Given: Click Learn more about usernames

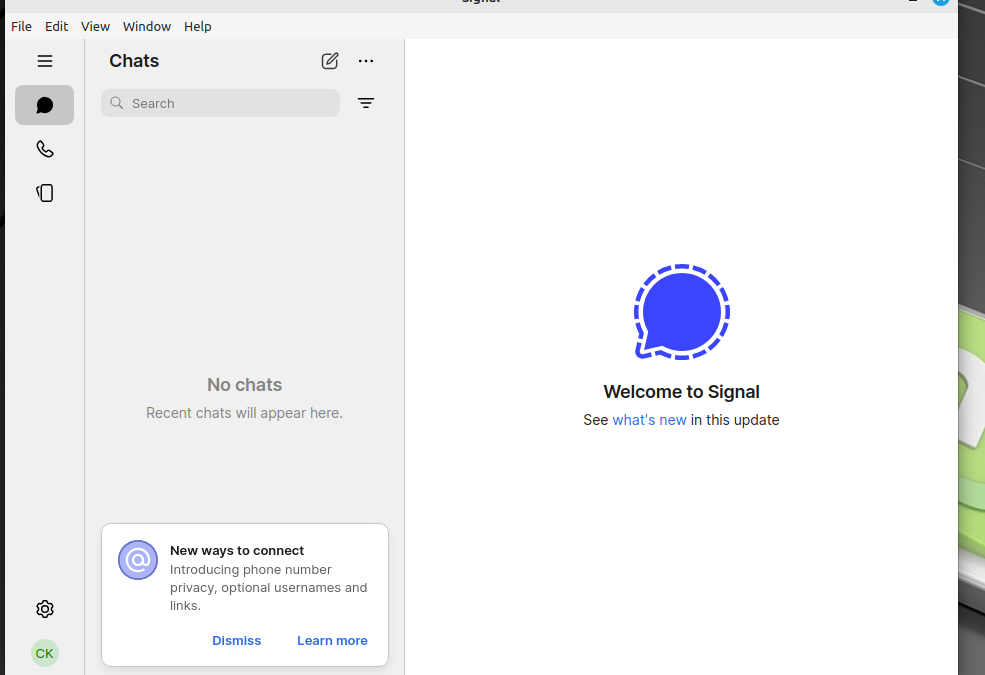Looking at the screenshot, I should pyautogui.click(x=332, y=640).
